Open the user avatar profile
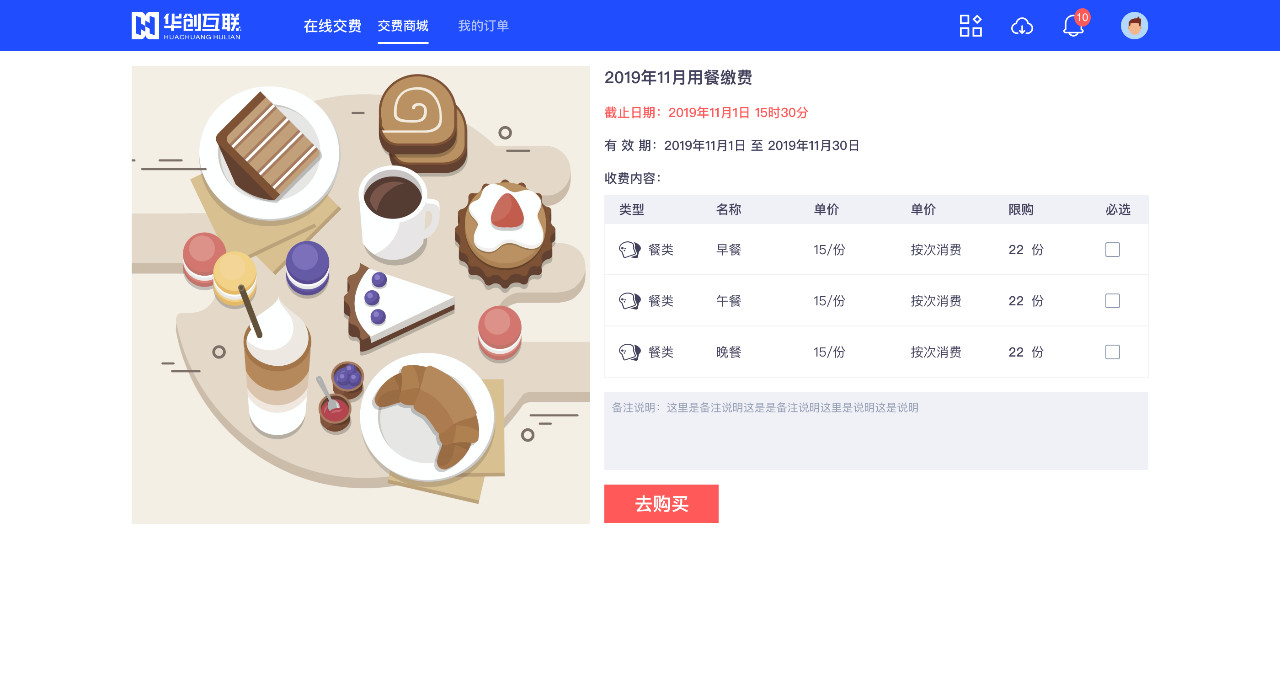 click(x=1134, y=26)
